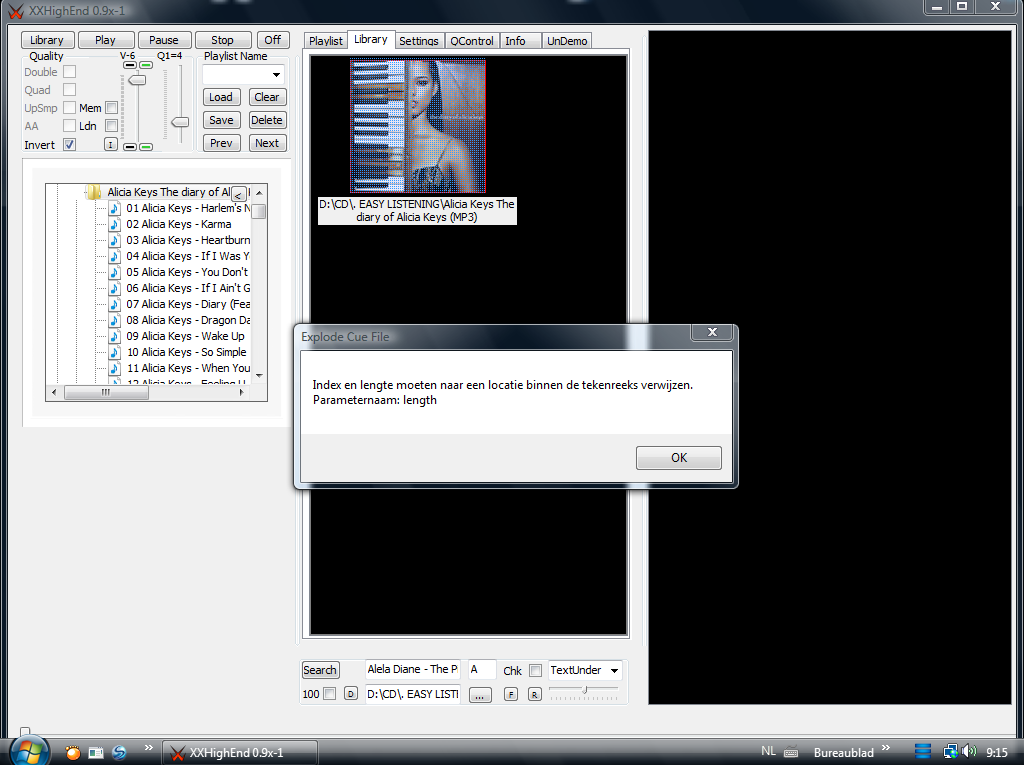Click the Stop button

[x=222, y=40]
